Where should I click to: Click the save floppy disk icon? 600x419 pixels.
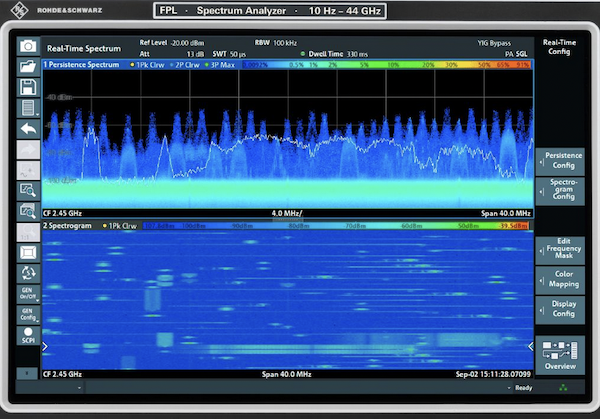pyautogui.click(x=28, y=87)
